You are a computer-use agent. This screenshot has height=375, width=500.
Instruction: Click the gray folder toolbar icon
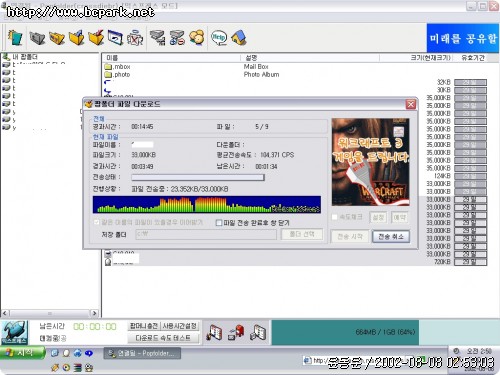click(x=37, y=38)
